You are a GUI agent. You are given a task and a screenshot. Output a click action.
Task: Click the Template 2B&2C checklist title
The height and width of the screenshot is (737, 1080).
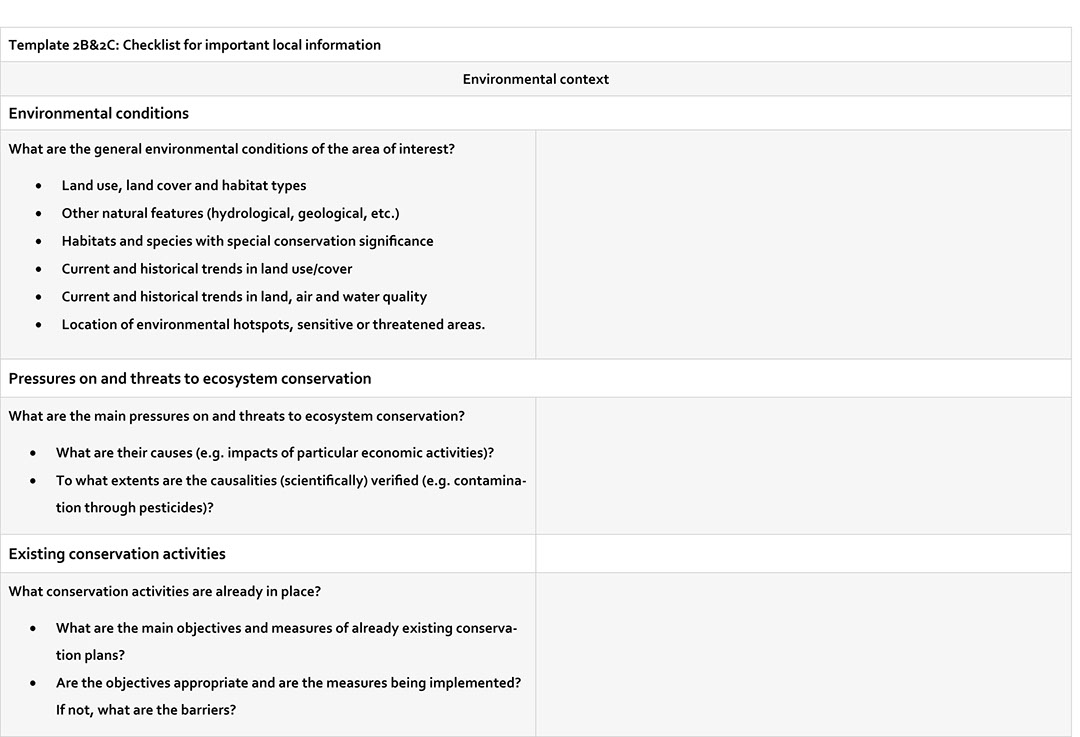pyautogui.click(x=195, y=45)
